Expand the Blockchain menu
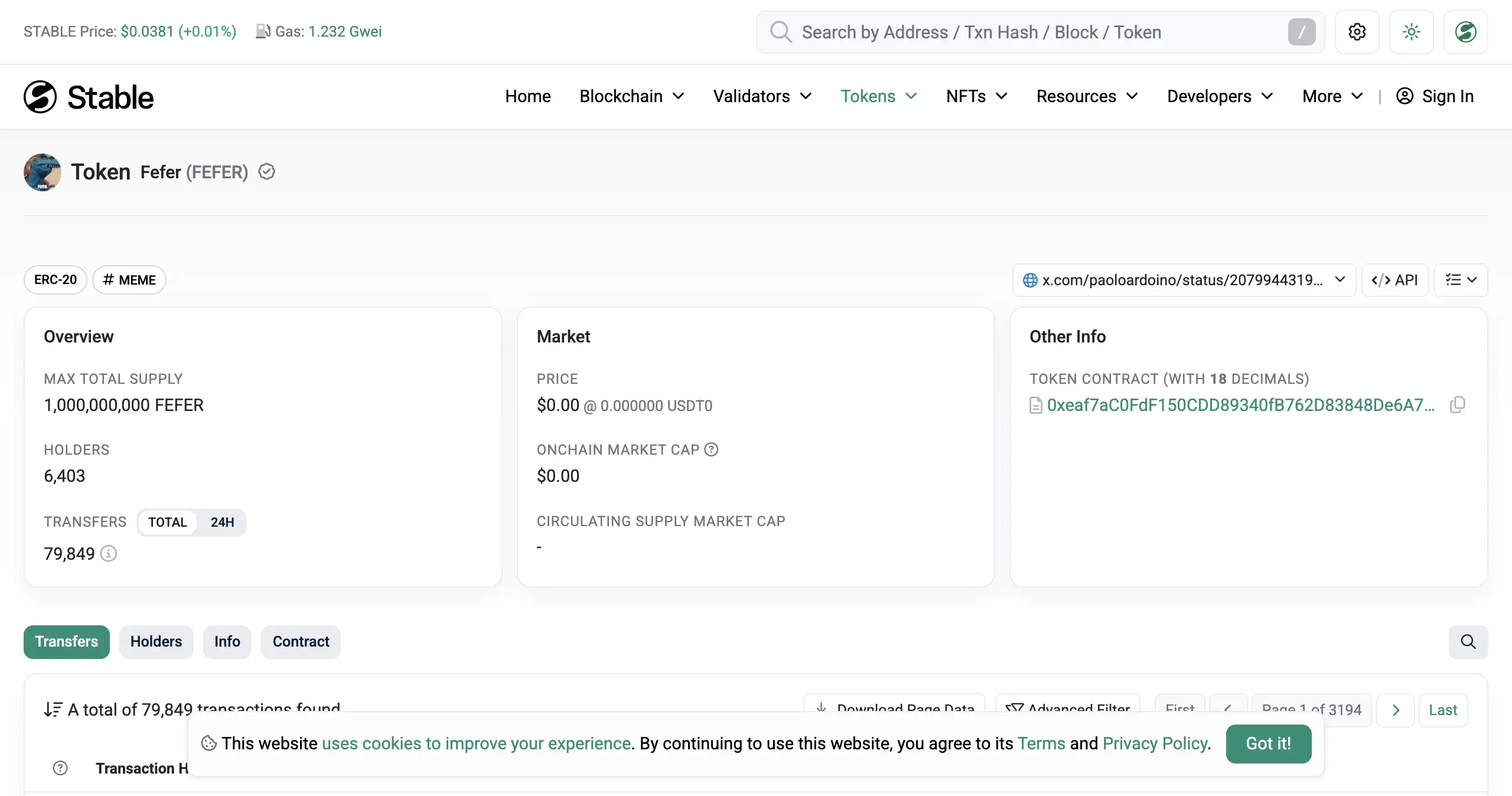The height and width of the screenshot is (796, 1512). [x=631, y=96]
